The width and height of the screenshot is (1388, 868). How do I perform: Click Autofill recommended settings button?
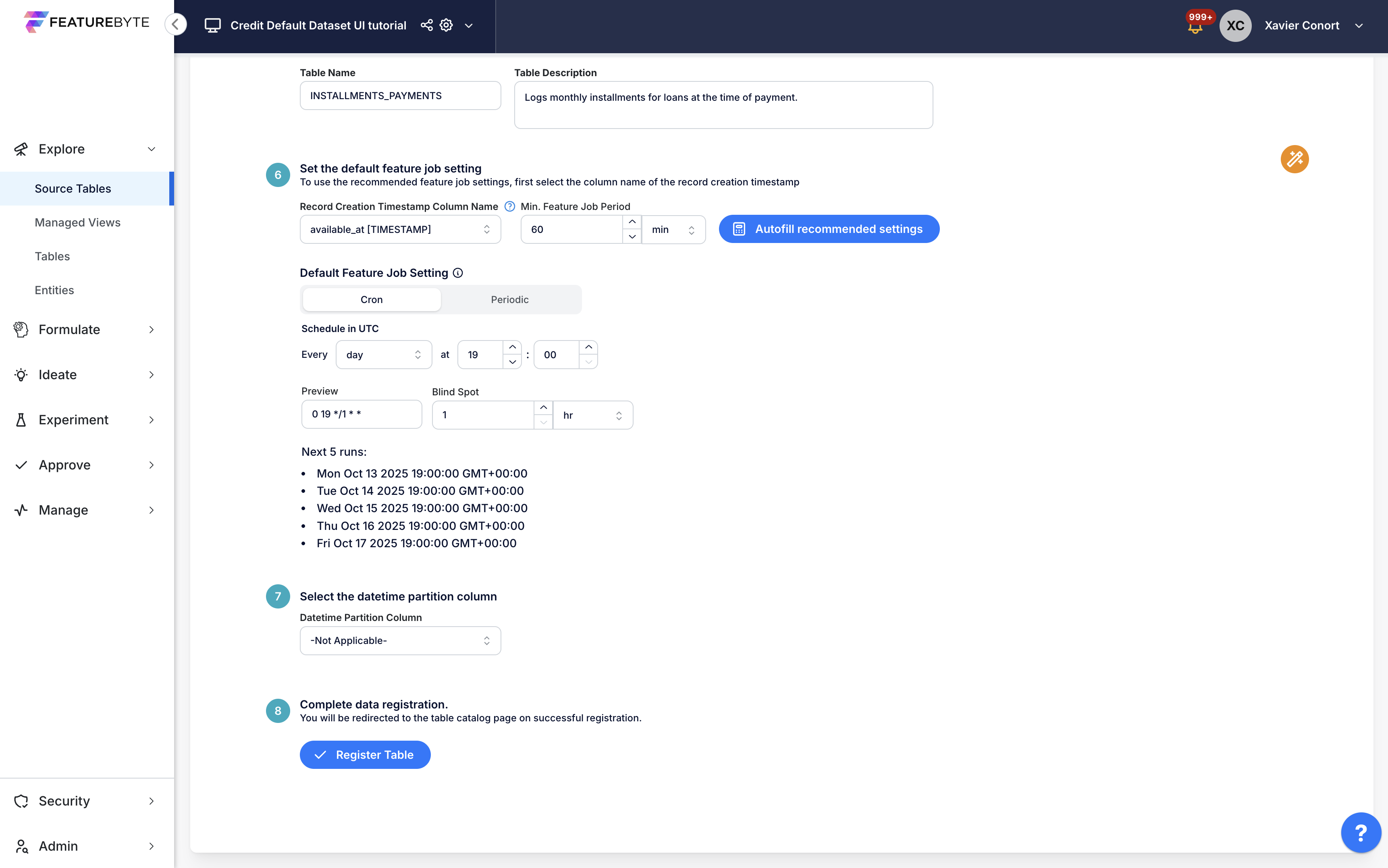click(828, 229)
